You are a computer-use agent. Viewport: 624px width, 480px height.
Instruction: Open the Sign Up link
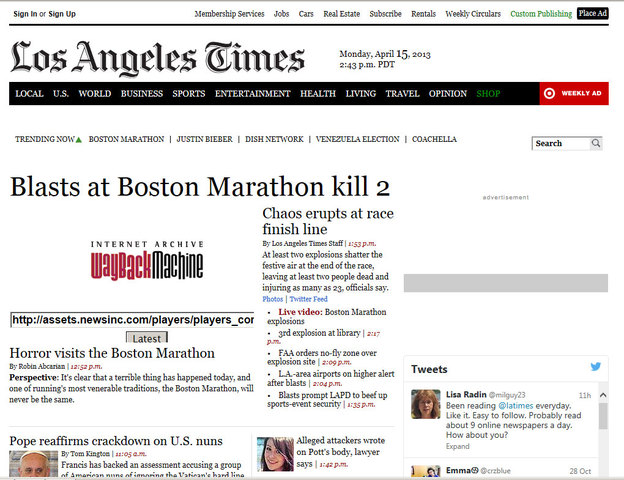[62, 14]
